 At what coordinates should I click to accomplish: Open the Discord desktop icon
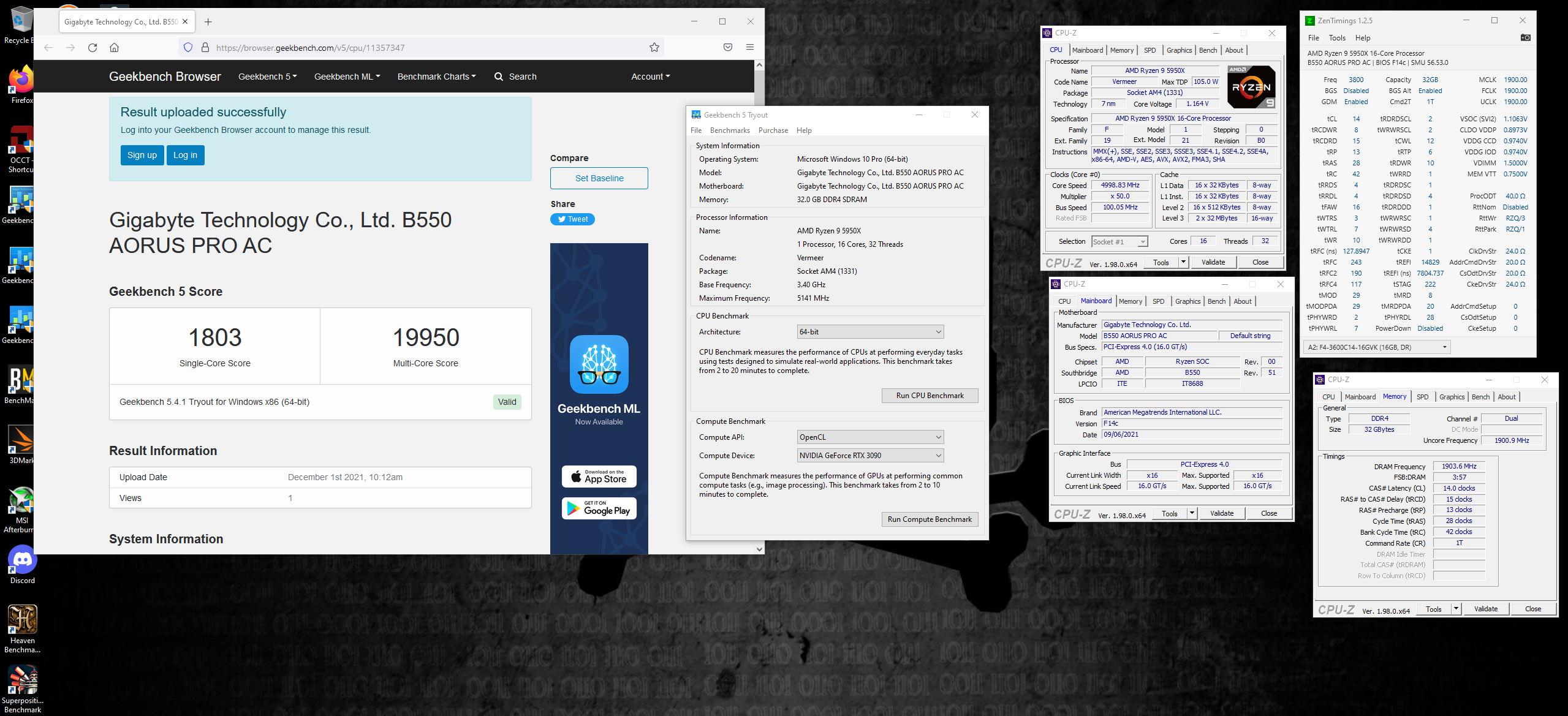click(22, 565)
